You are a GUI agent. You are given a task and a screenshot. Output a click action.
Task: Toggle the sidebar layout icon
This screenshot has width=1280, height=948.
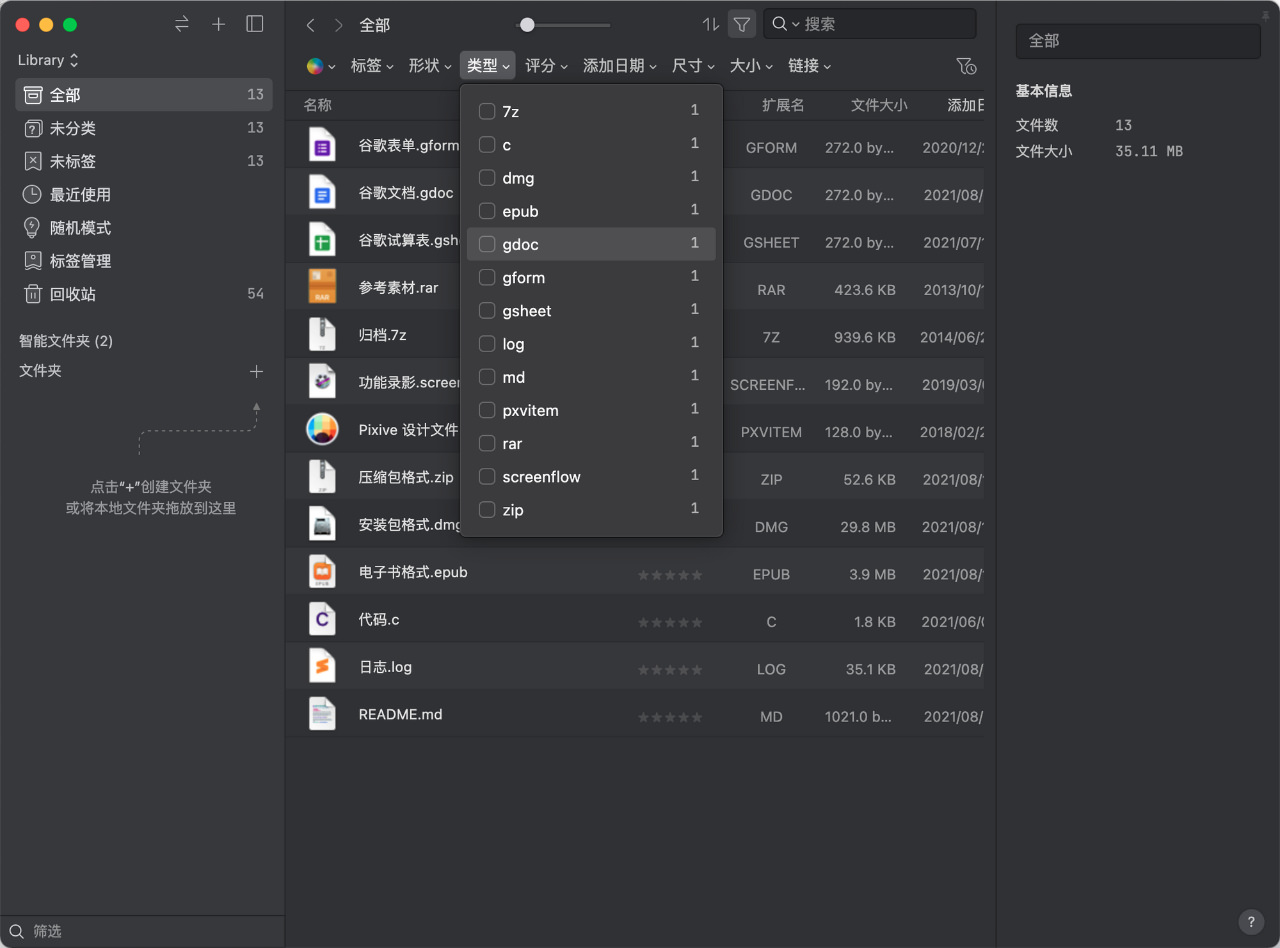click(255, 24)
